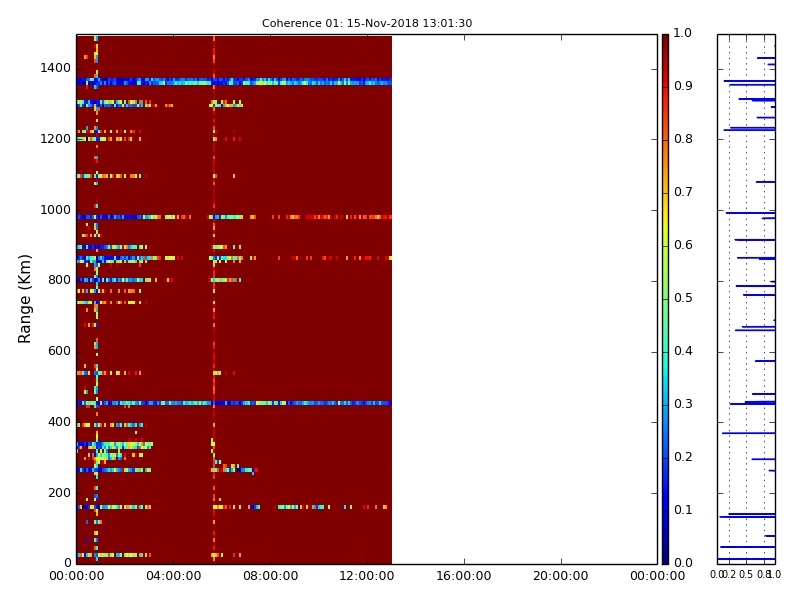Click the 08:00:00 time axis label
Viewport: 800px width, 600px height.
point(270,576)
